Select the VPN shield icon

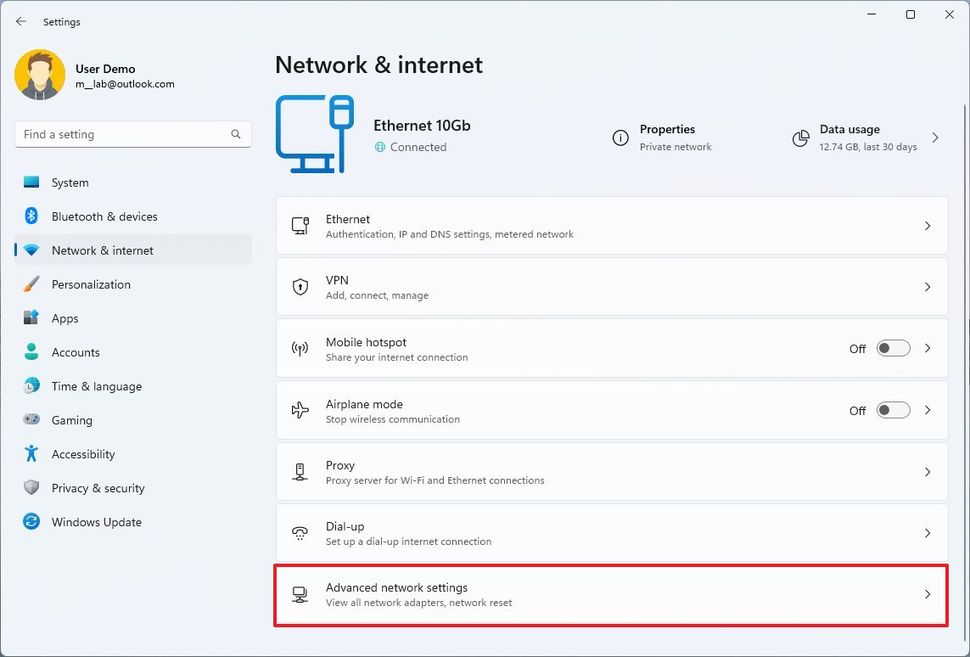pos(300,287)
